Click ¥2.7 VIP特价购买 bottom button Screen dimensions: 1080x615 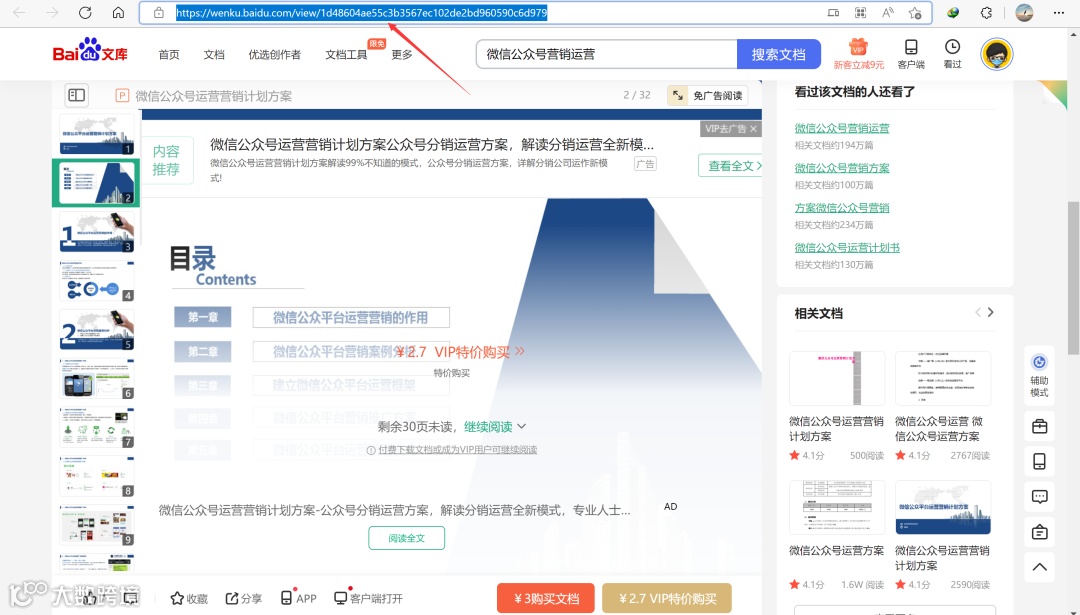(667, 598)
